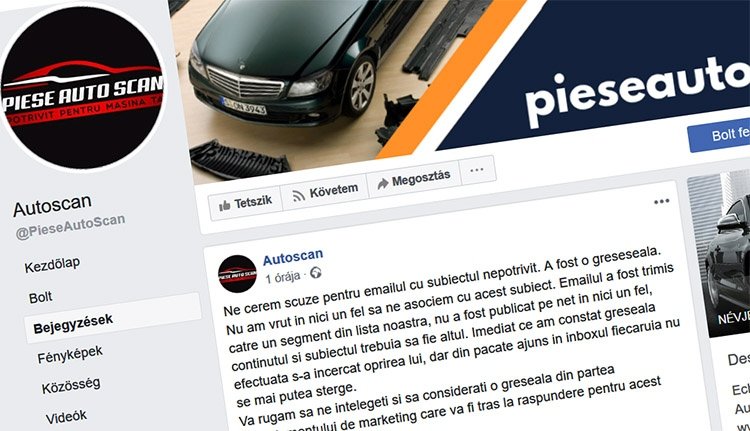Open Fényképek in the sidebar
Screen dimensions: 750x431
[x=70, y=354]
